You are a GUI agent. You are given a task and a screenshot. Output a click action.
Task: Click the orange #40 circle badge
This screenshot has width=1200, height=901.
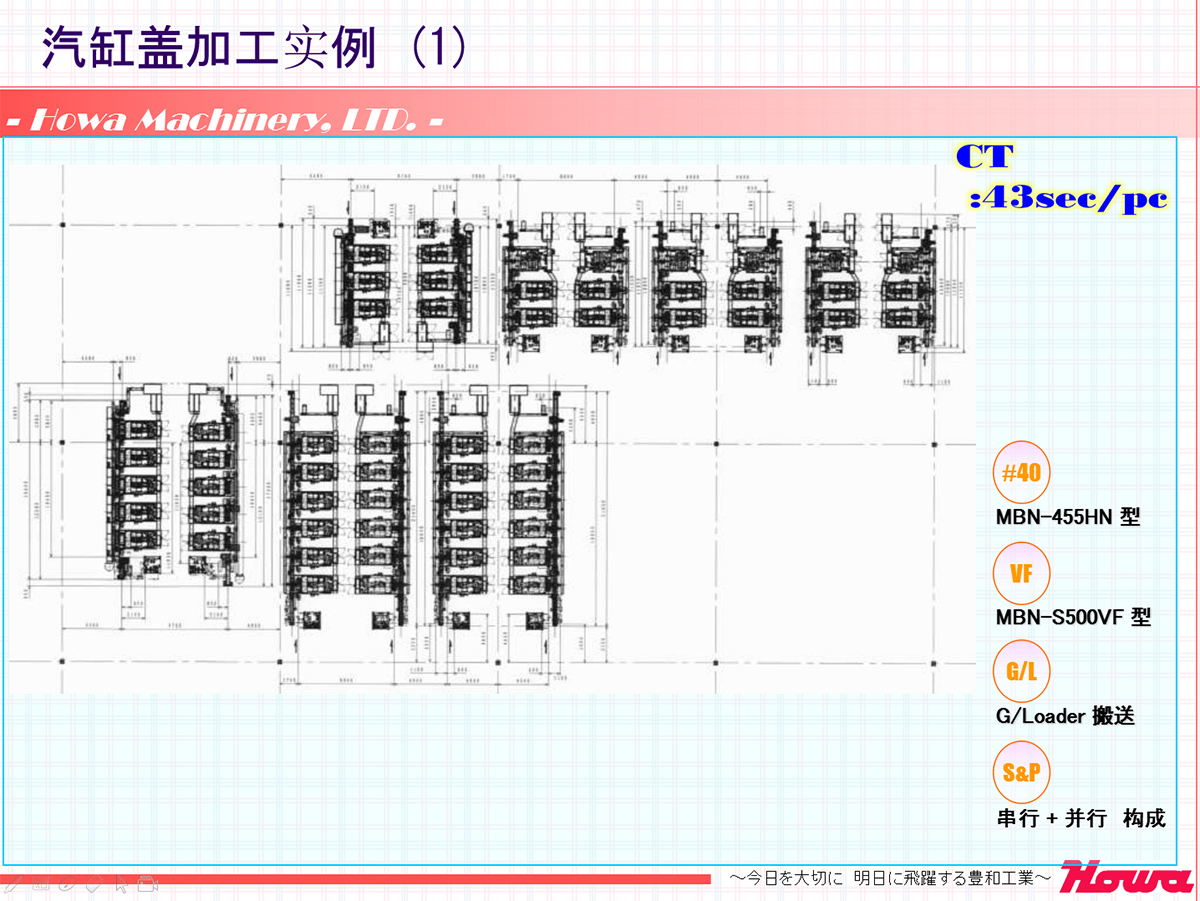[x=1022, y=473]
